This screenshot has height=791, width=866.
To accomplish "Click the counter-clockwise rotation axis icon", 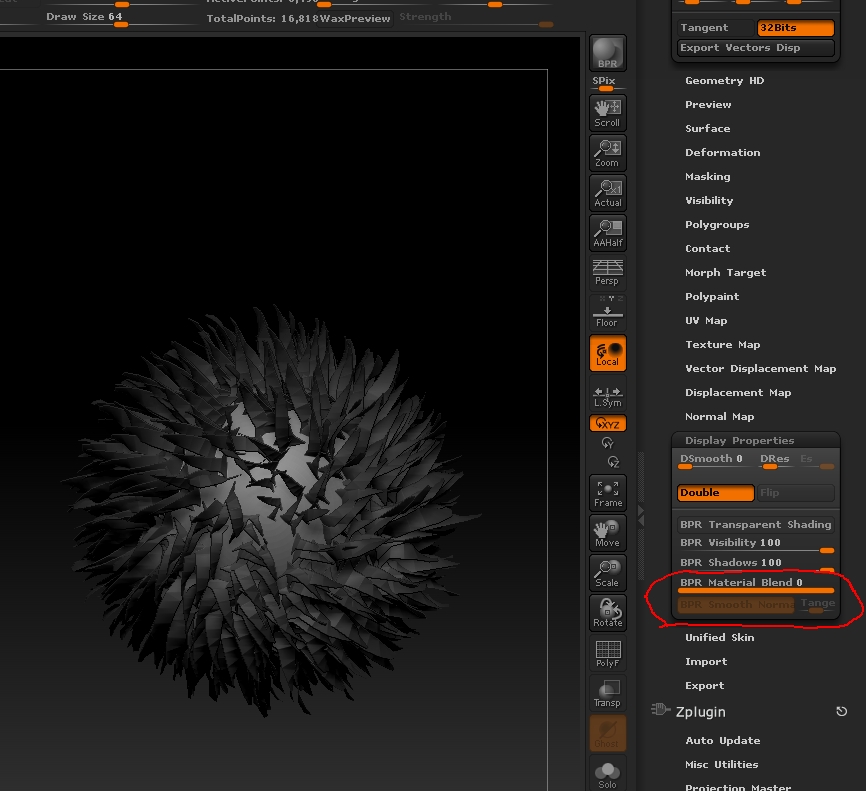I will pyautogui.click(x=613, y=462).
